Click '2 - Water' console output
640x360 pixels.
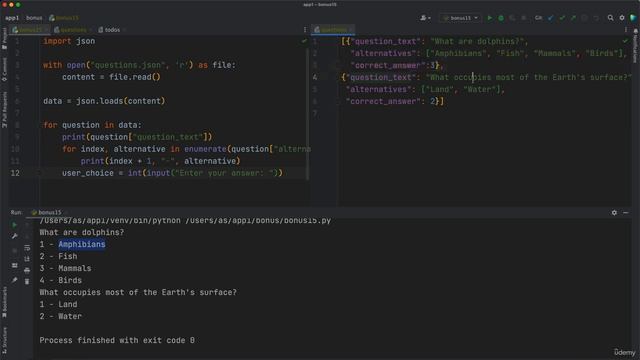click(x=60, y=316)
